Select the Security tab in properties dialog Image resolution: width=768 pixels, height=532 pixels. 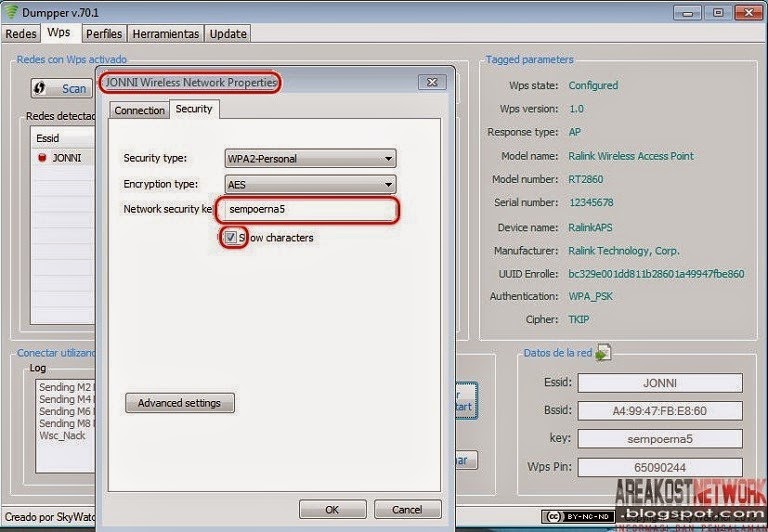(x=194, y=109)
